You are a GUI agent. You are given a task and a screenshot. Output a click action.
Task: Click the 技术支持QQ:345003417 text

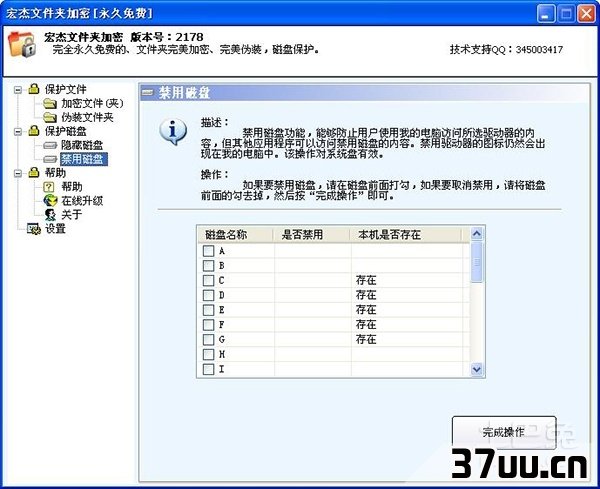click(506, 49)
